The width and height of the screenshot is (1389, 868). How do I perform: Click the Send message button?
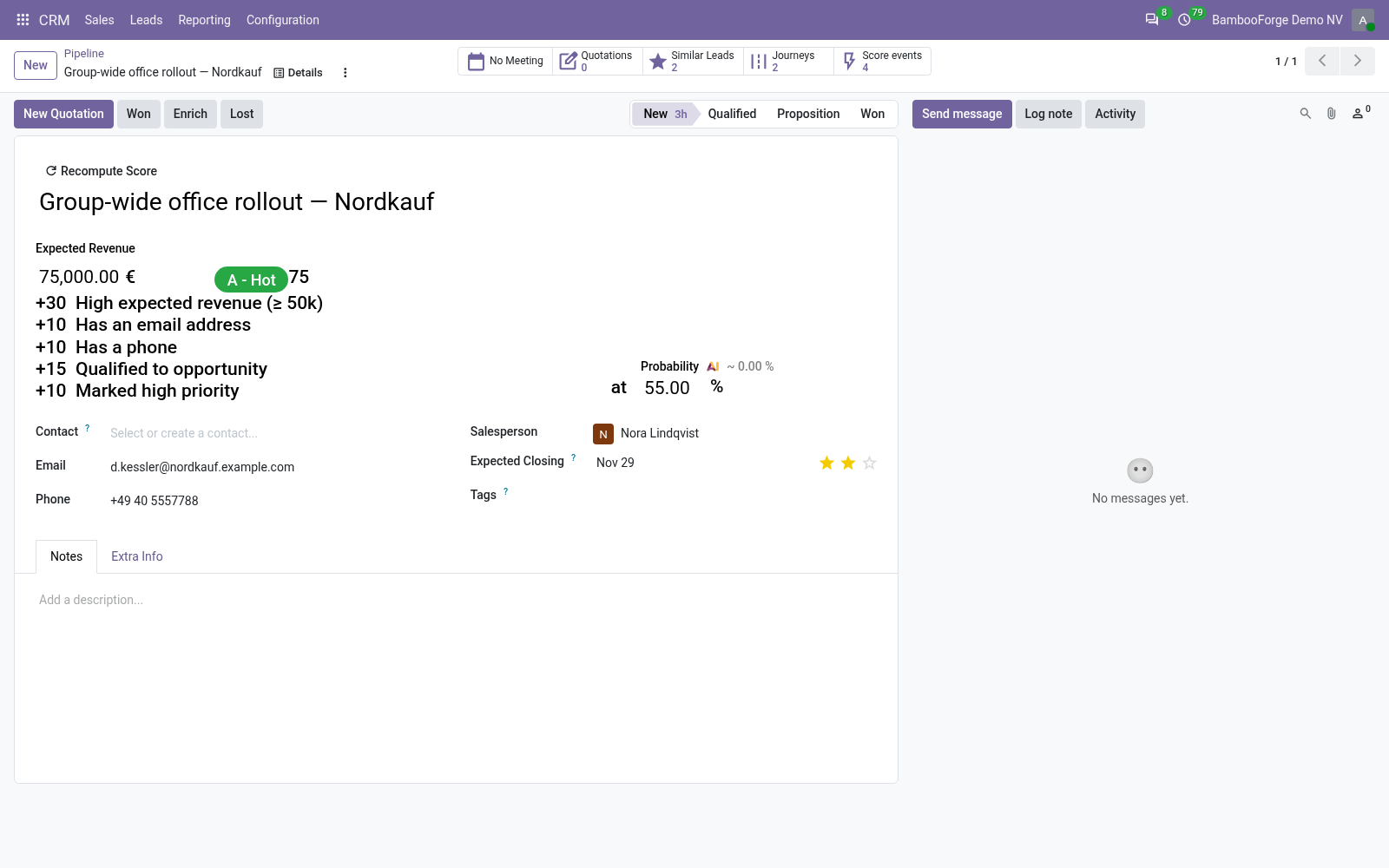pos(962,114)
